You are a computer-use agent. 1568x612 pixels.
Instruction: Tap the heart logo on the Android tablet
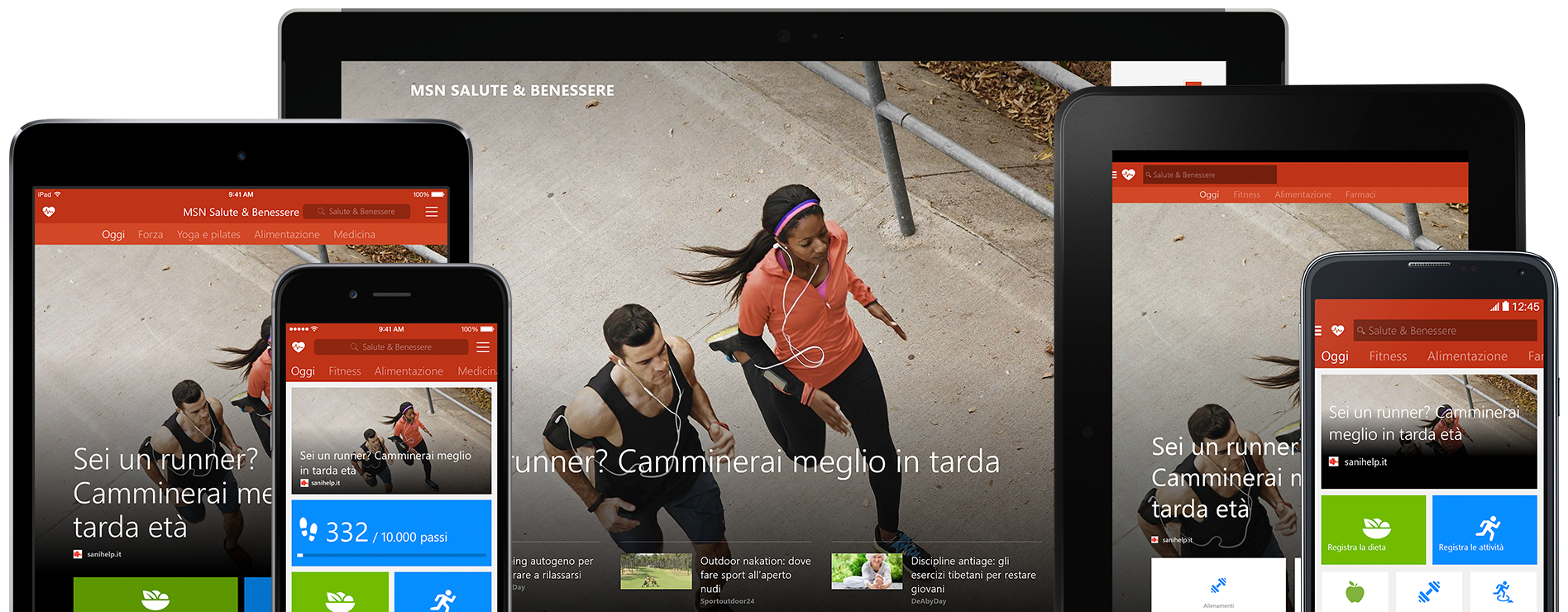1129,175
